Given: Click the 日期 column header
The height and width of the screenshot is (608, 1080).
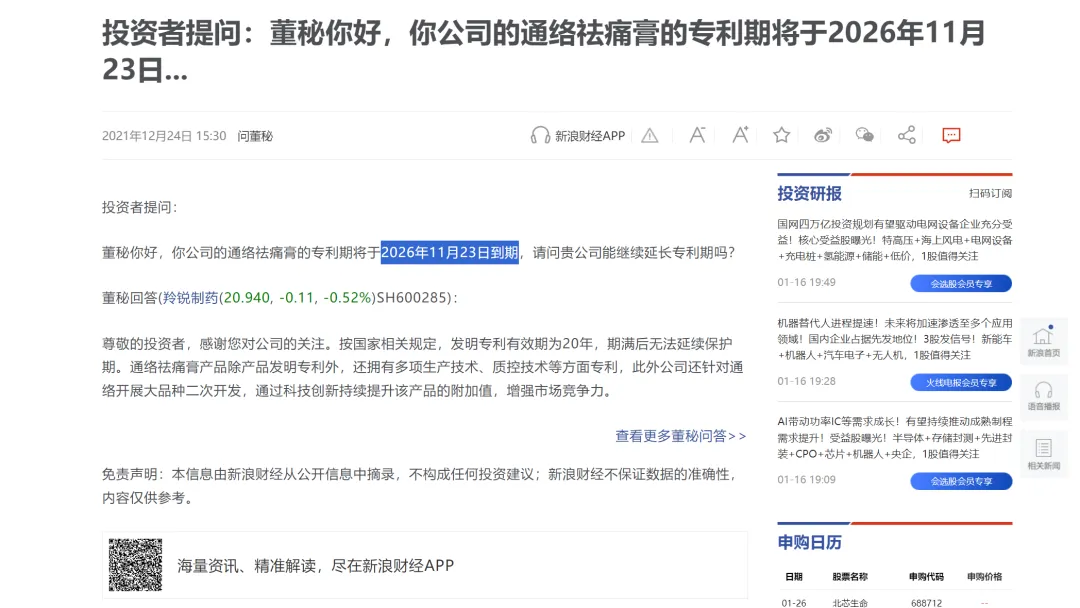Looking at the screenshot, I should tap(793, 576).
